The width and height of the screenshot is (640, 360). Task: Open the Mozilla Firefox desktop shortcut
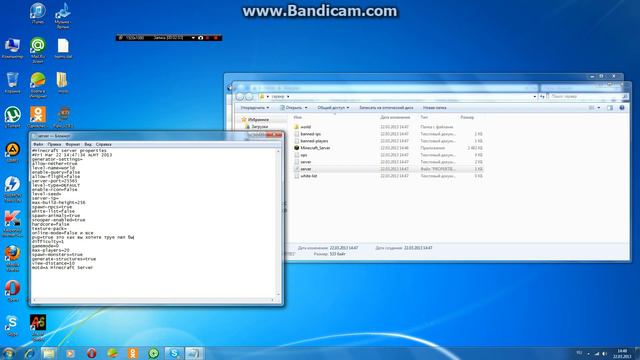(x=12, y=258)
